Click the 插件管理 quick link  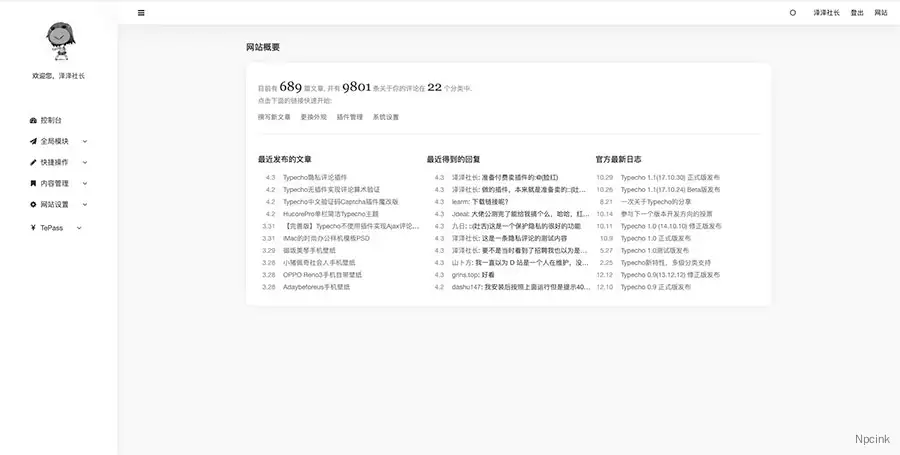pyautogui.click(x=350, y=117)
